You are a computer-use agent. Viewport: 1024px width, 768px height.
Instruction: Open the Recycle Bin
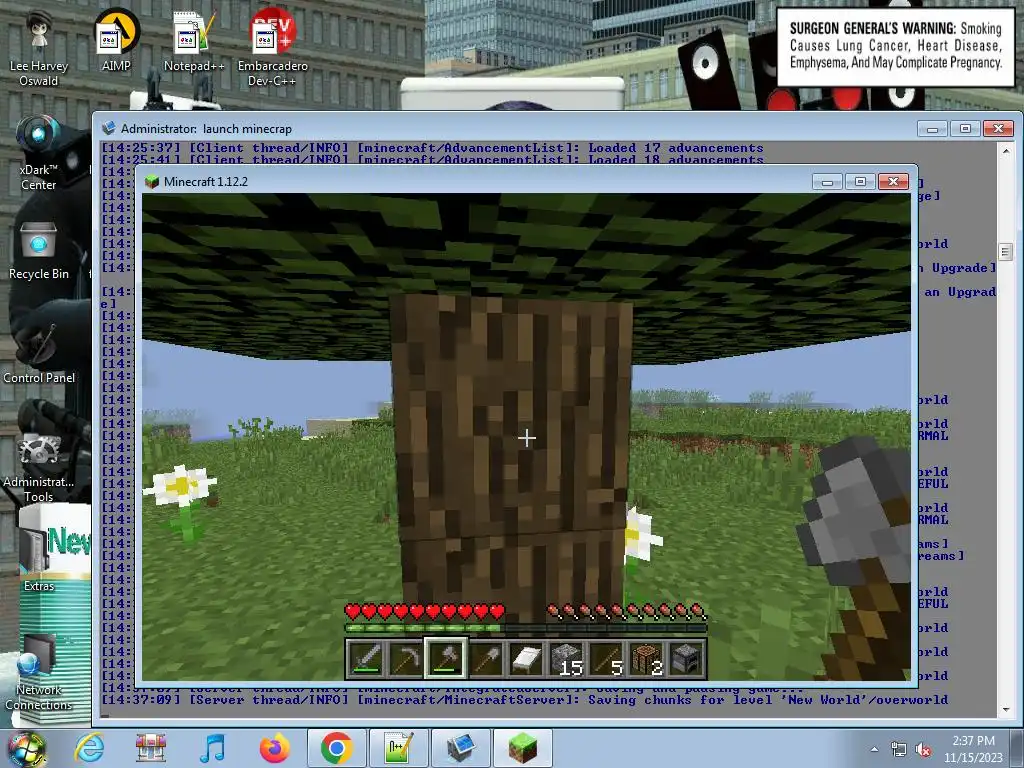click(39, 250)
